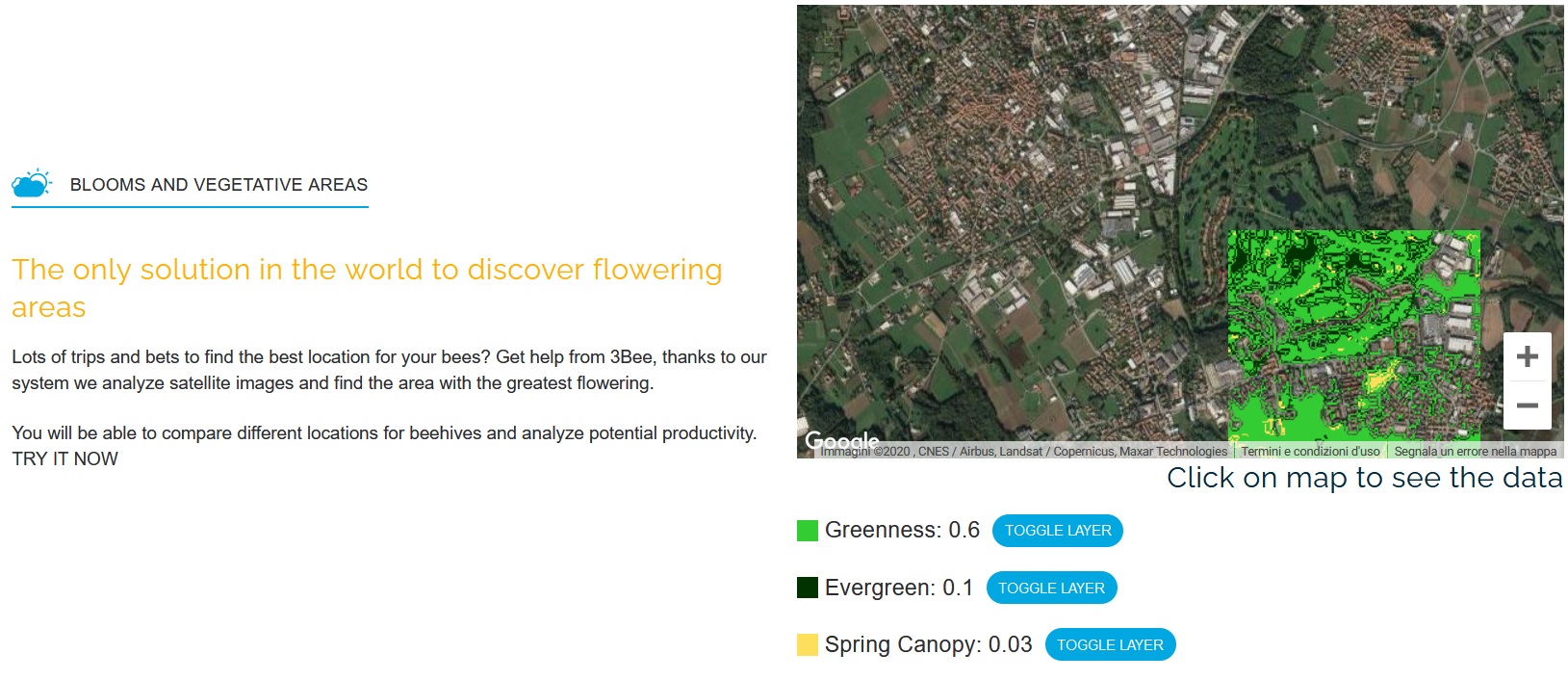Toggle the Spring Canopy layer

tap(1109, 645)
